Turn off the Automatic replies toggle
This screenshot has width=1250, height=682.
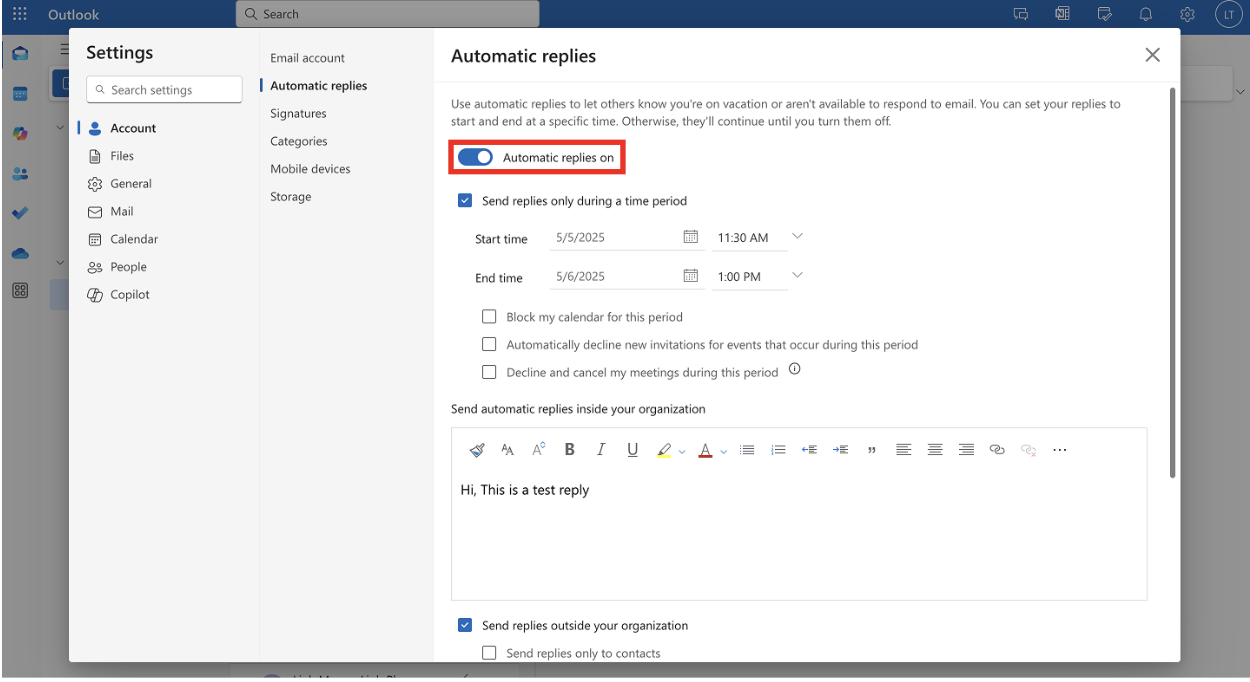pyautogui.click(x=475, y=157)
